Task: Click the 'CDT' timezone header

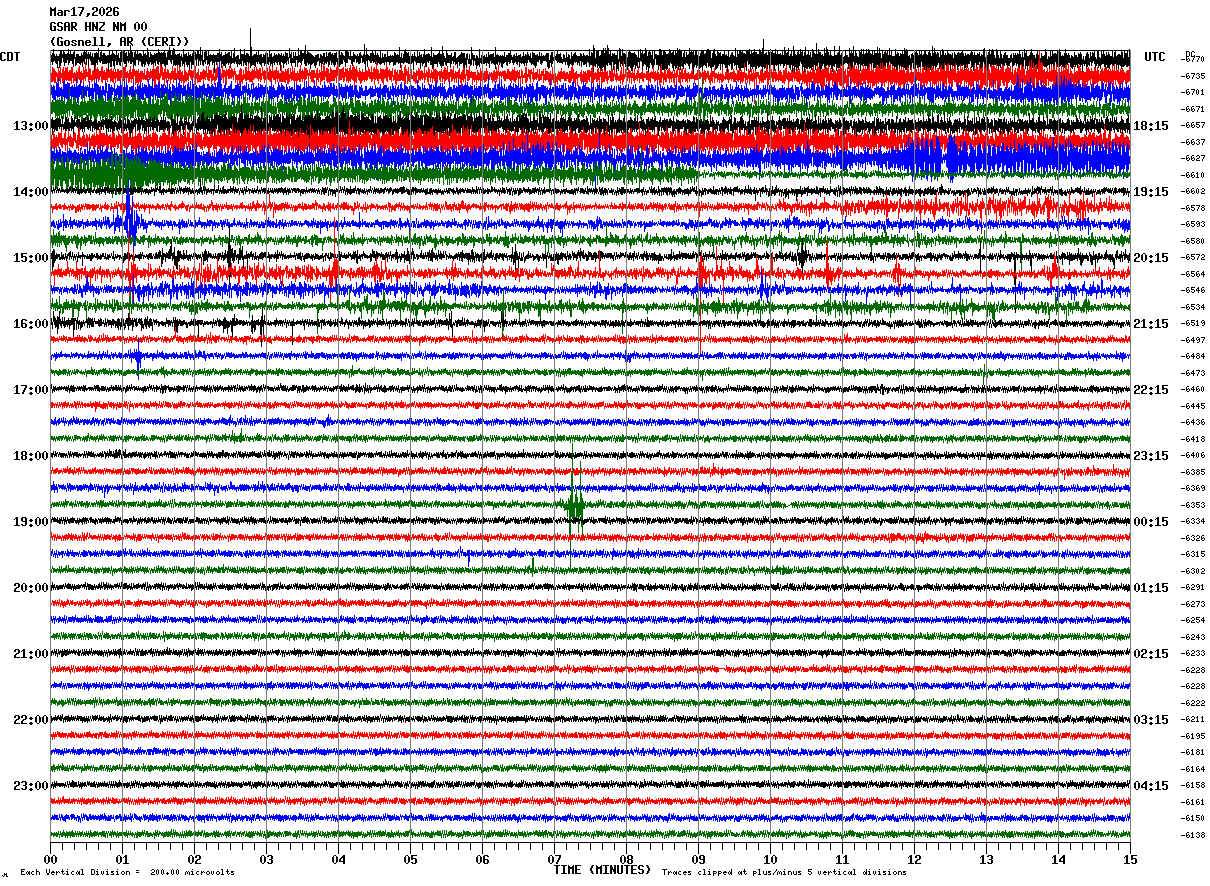Action: coord(11,57)
